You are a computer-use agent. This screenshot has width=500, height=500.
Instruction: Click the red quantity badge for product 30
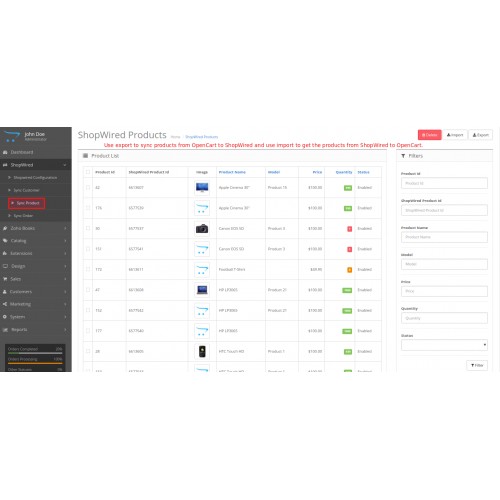[x=350, y=229]
